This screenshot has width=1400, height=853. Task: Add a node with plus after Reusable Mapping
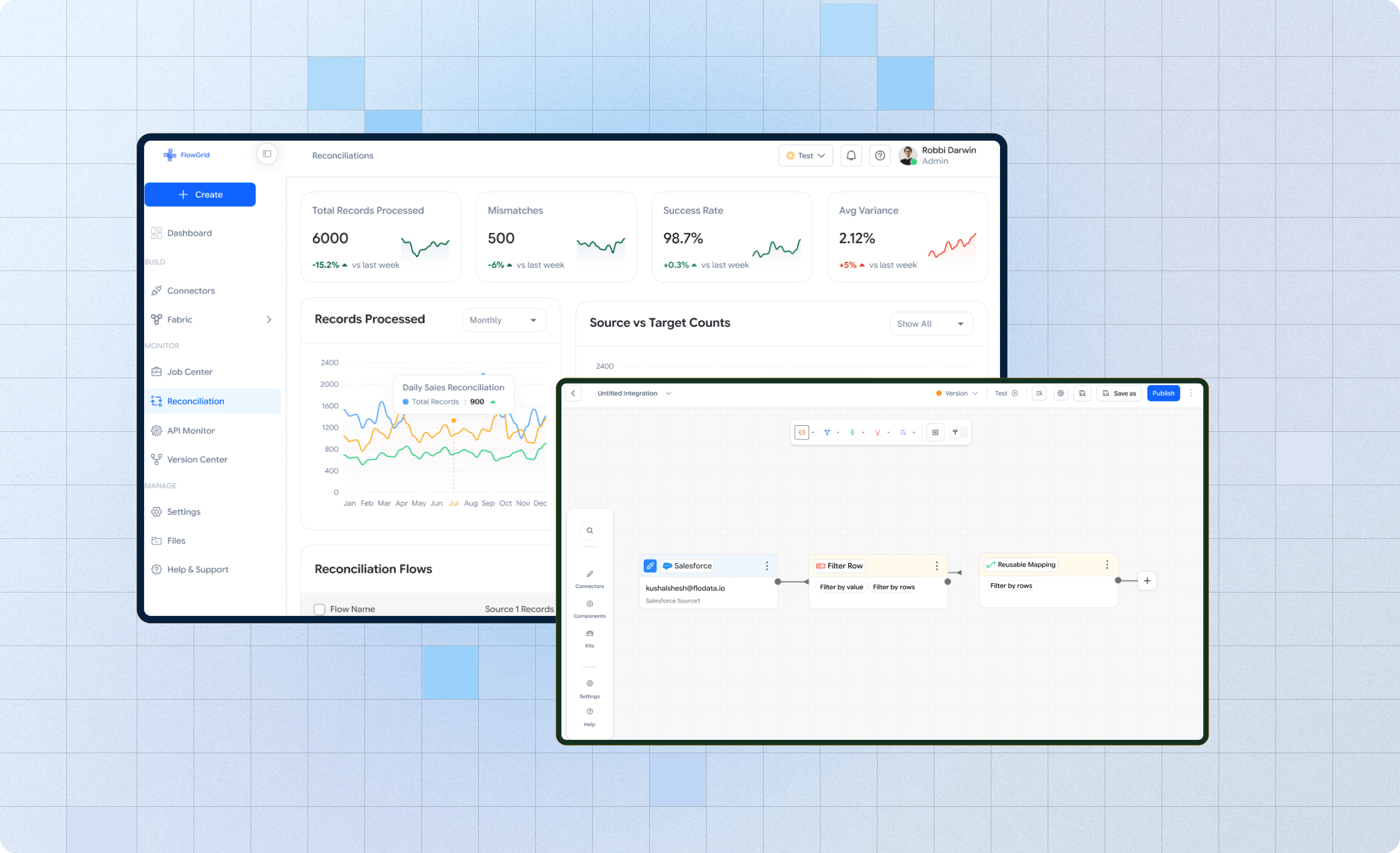[x=1147, y=580]
